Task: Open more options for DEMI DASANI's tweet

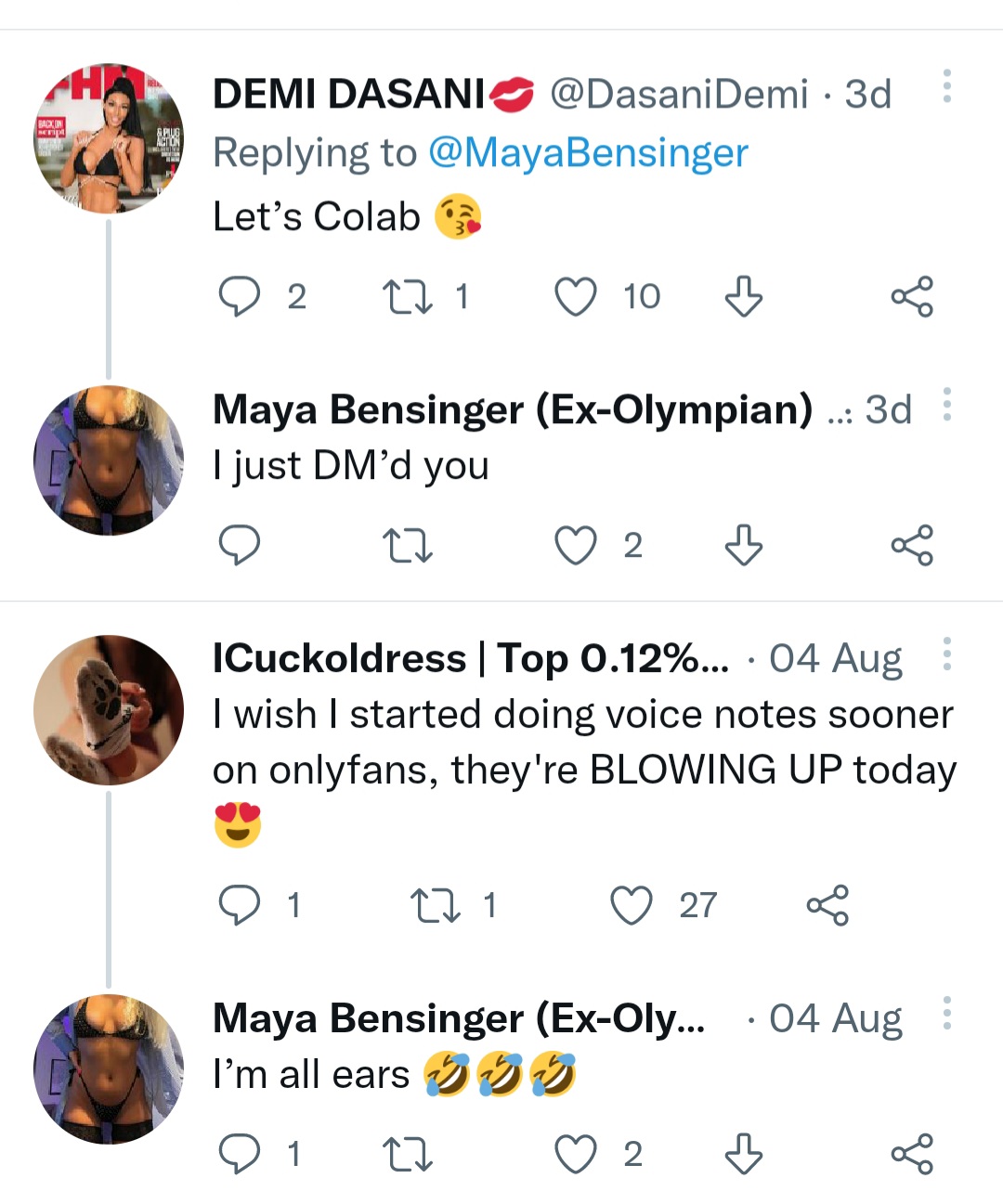Action: click(946, 85)
